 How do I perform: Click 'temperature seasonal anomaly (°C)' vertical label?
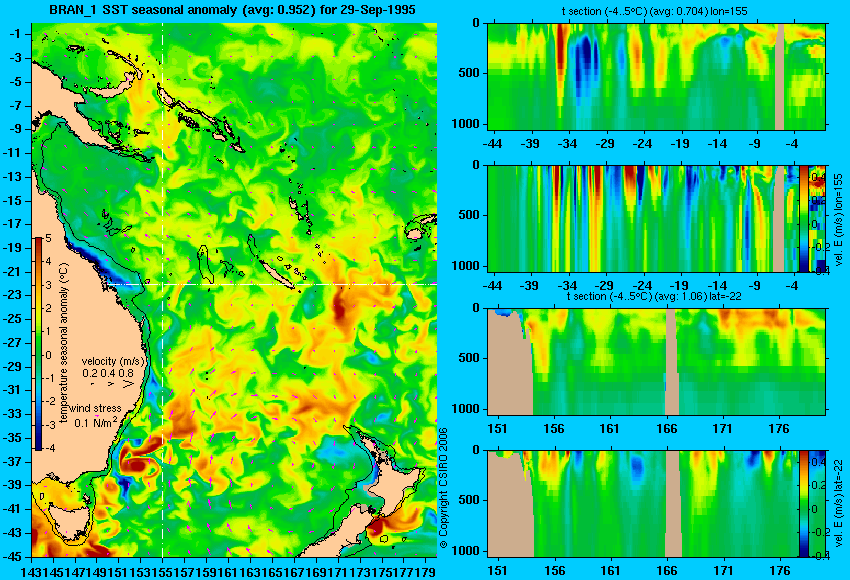click(64, 343)
